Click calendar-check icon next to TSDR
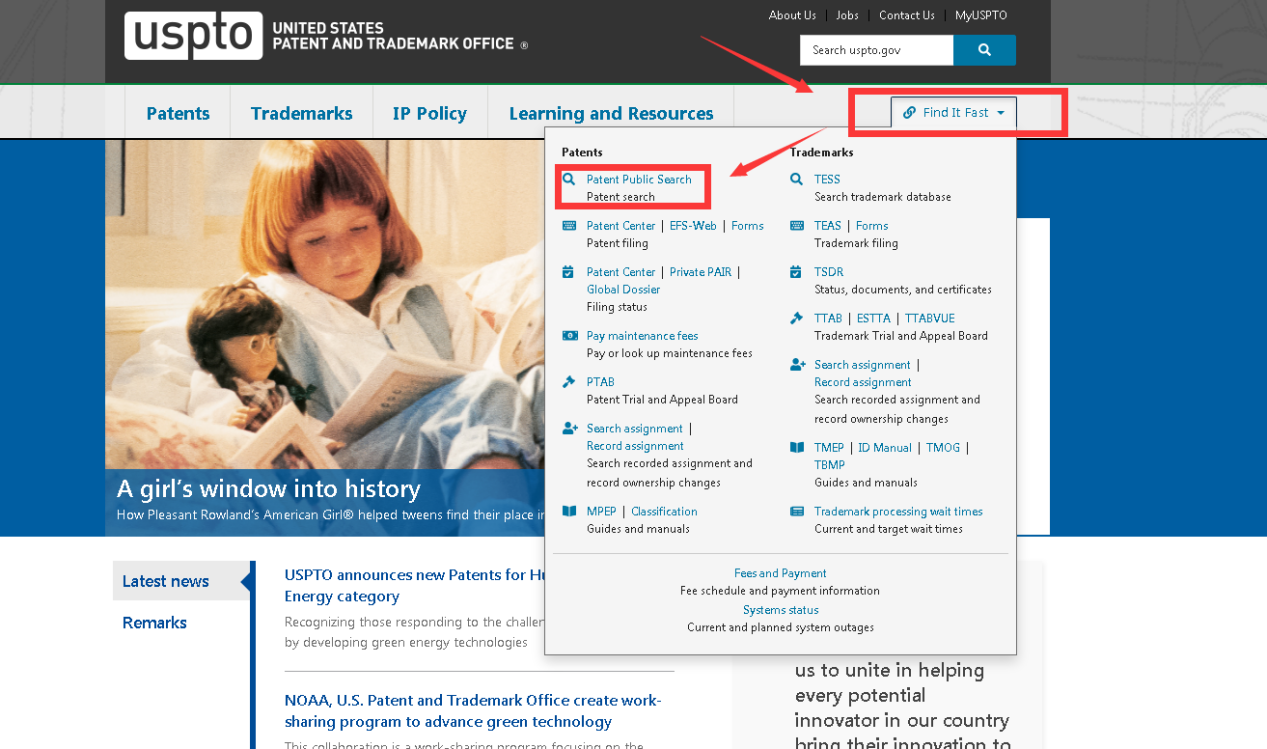Screen dimensions: 1267x749 pyautogui.click(x=797, y=272)
